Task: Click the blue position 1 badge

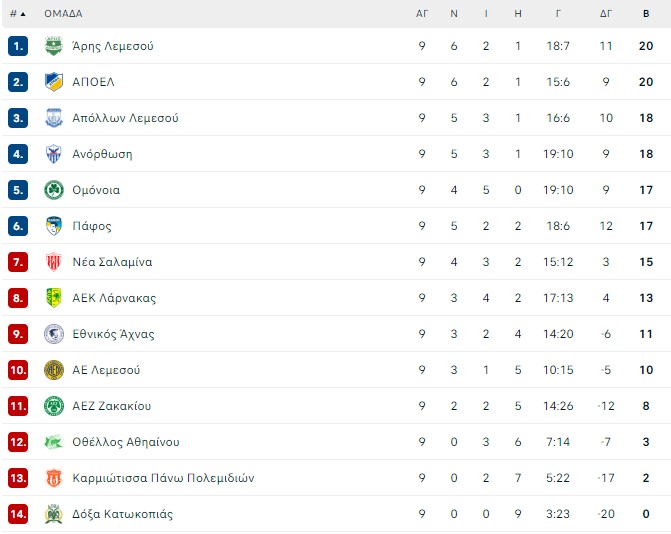Action: (18, 46)
